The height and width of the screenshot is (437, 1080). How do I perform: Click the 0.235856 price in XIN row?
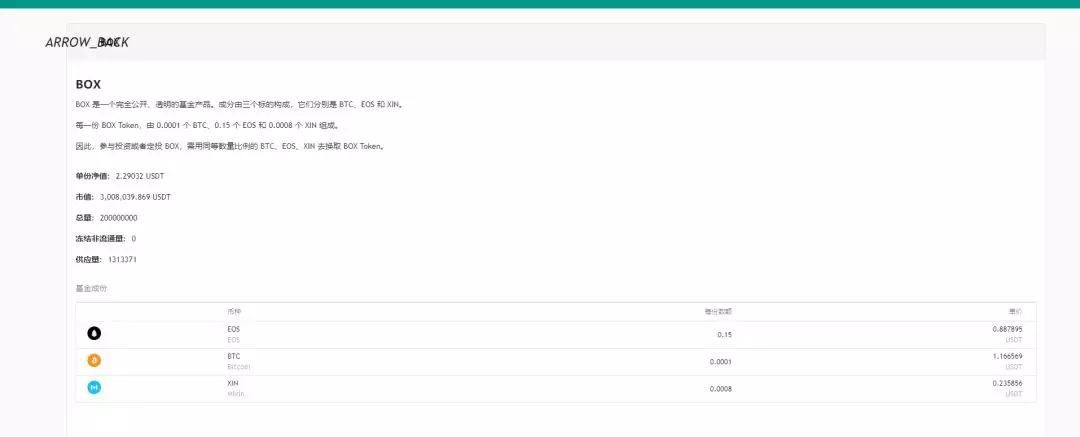(x=1007, y=383)
